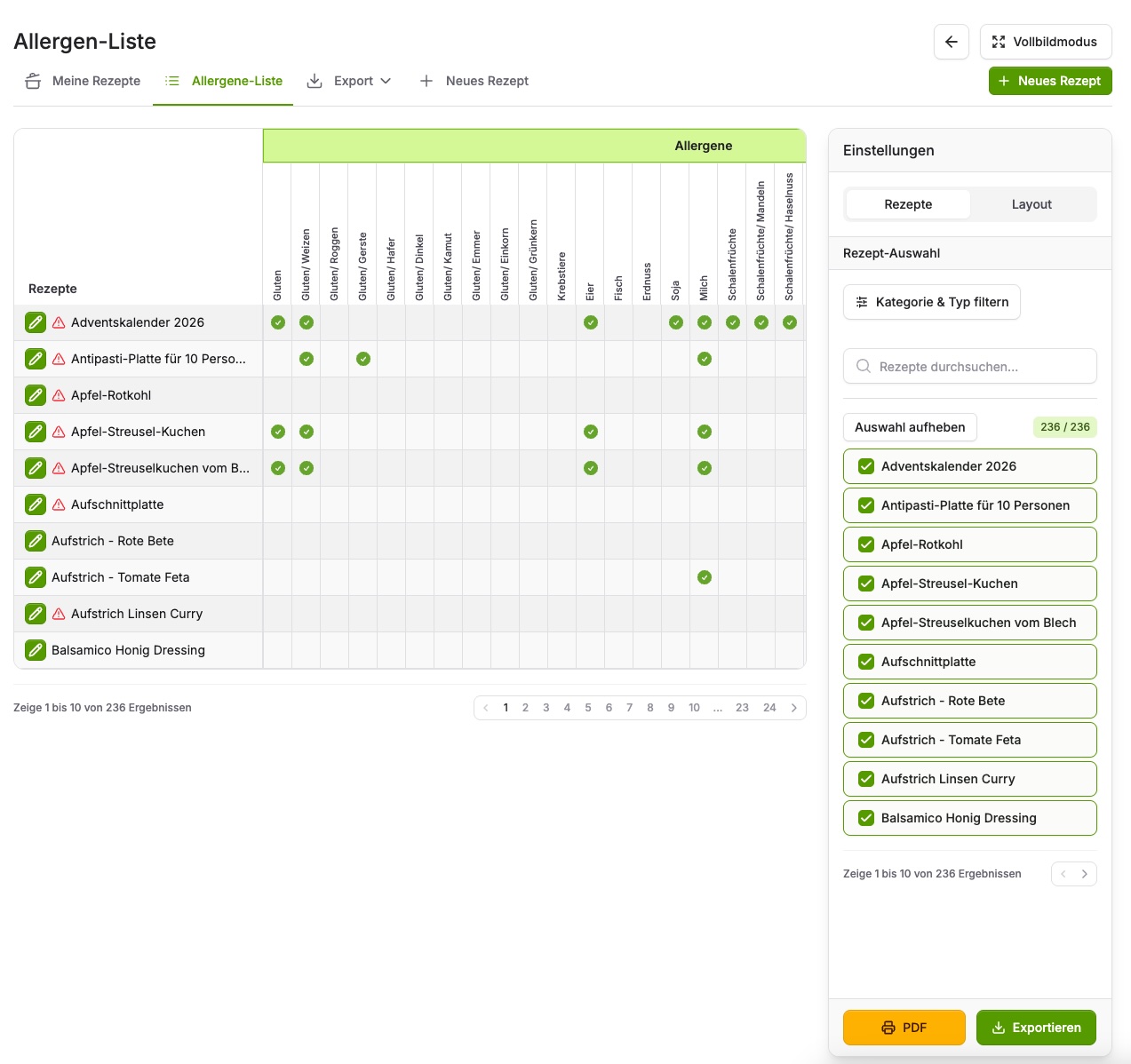This screenshot has height=1064, width=1131.
Task: Uncheck Aufstrich - Tomate Feta in selection
Action: point(866,740)
